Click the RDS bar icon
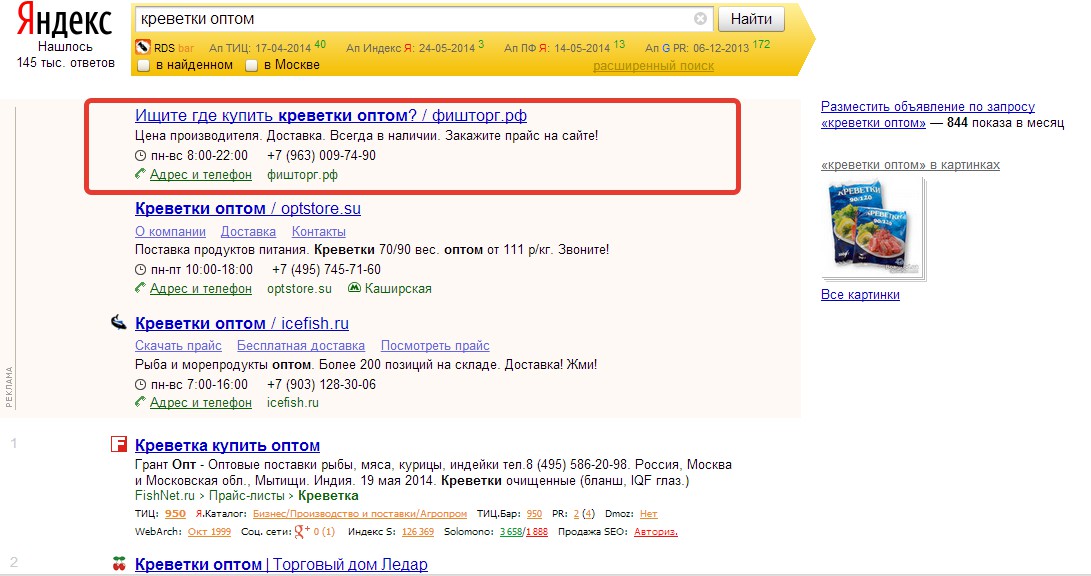The height and width of the screenshot is (576, 1091). pos(143,47)
